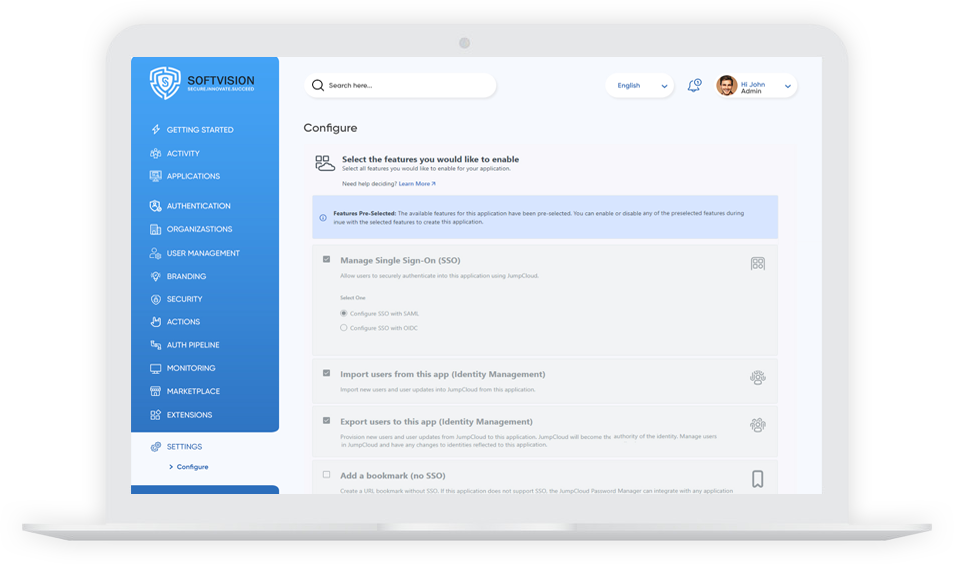Click the Configure page heading
Viewport: 954px width, 564px height.
pyautogui.click(x=330, y=128)
